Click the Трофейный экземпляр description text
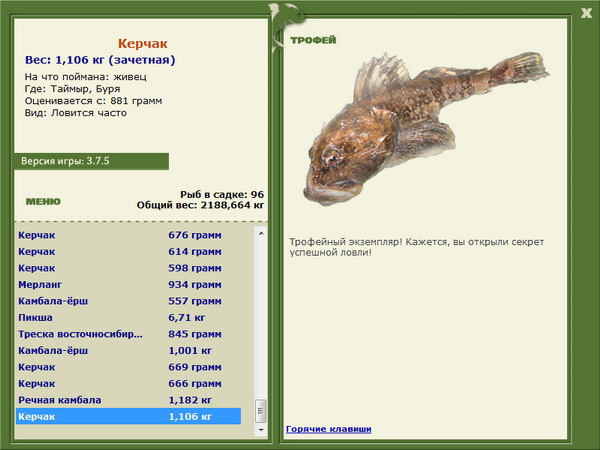 pos(417,247)
